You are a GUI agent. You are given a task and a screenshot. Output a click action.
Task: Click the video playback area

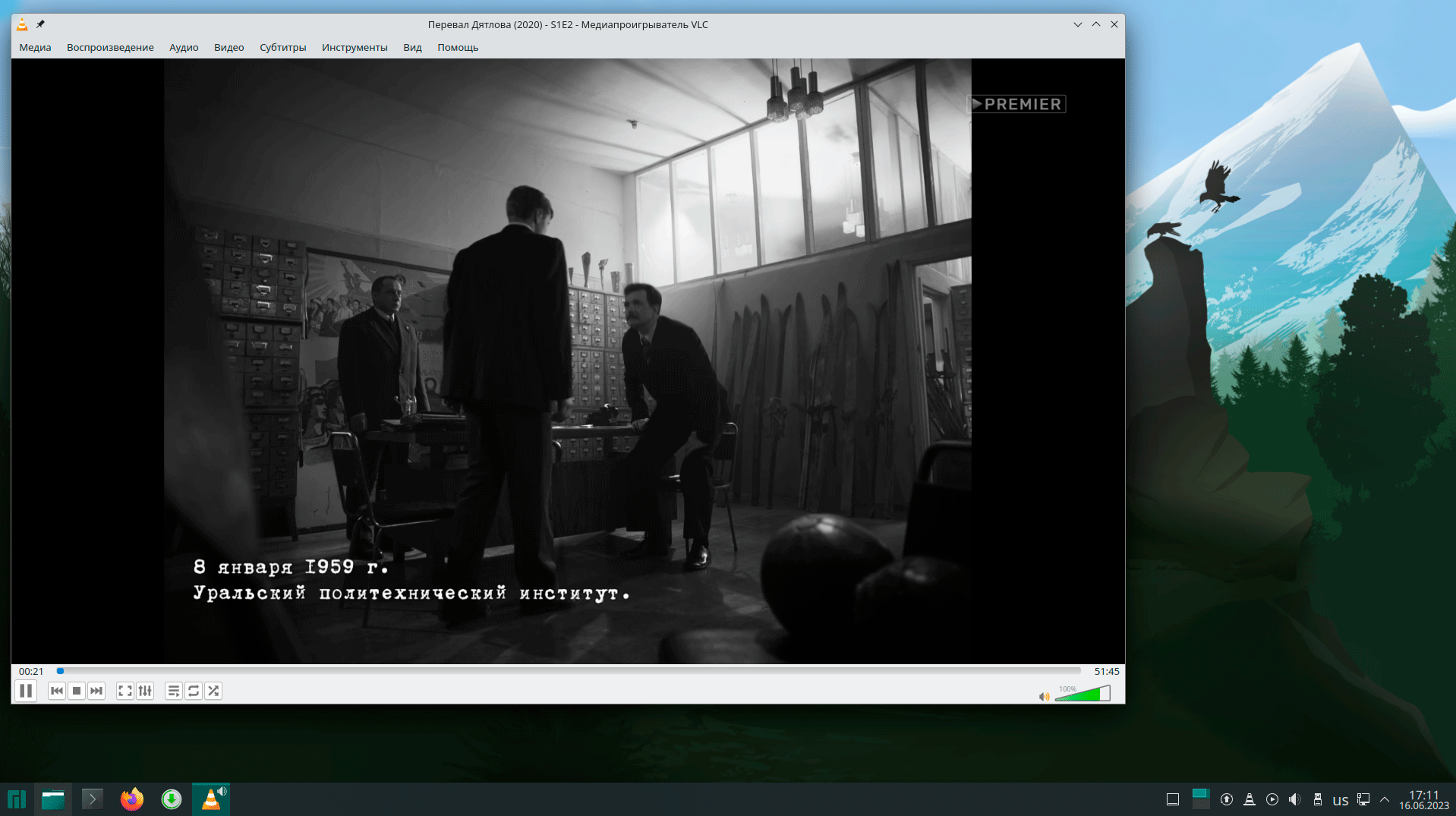tap(568, 361)
